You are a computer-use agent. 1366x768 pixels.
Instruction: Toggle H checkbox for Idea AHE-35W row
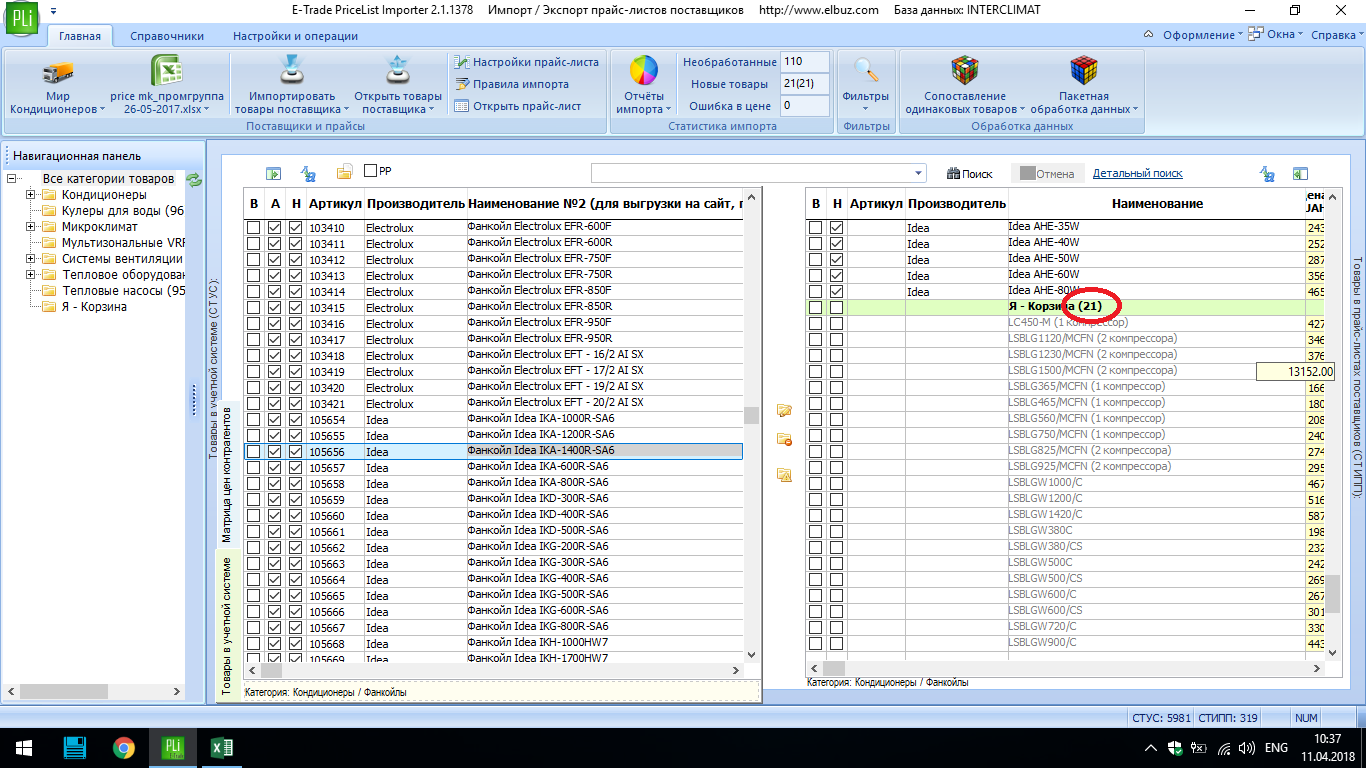837,228
